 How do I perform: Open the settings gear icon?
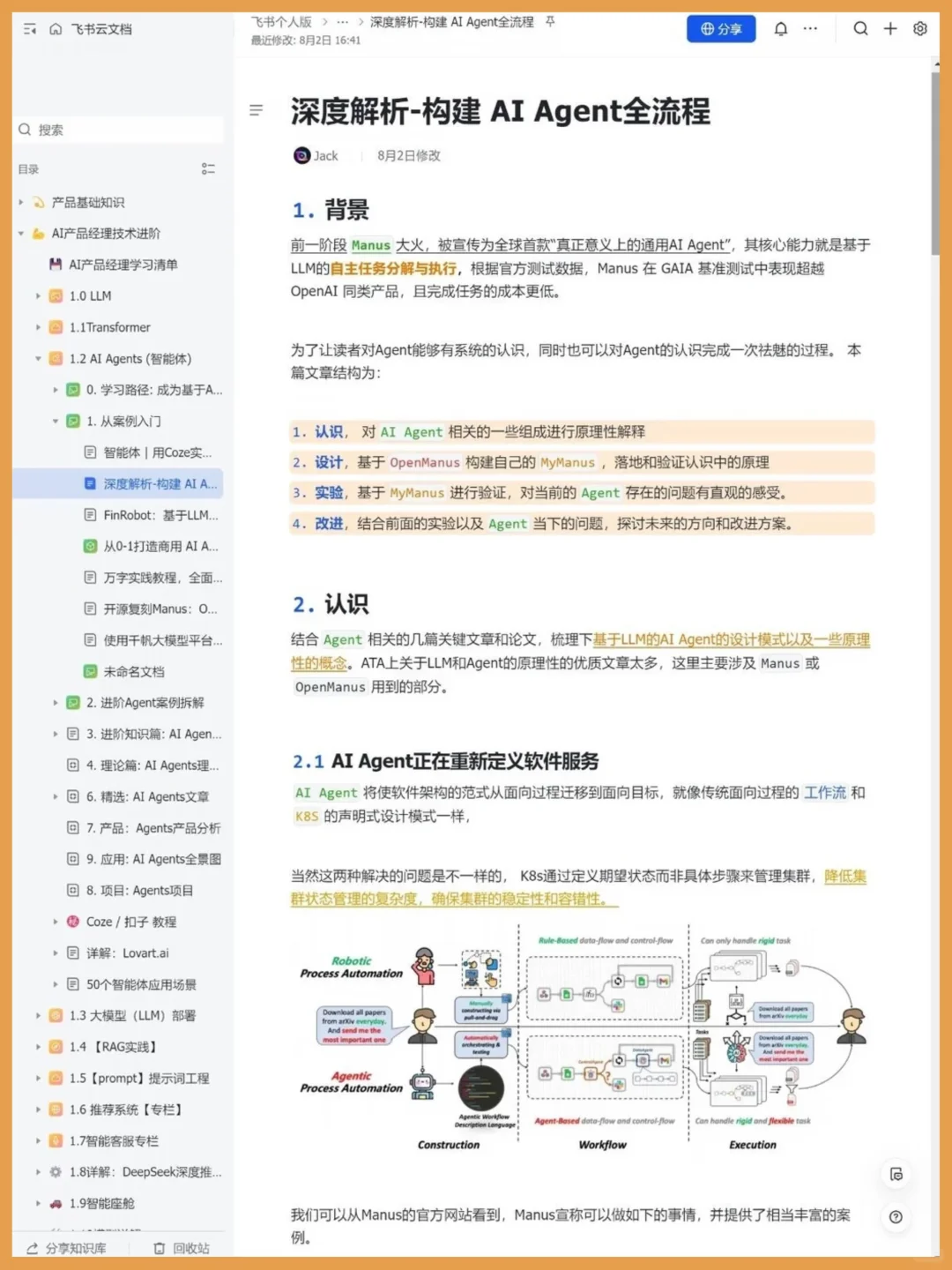point(920,28)
